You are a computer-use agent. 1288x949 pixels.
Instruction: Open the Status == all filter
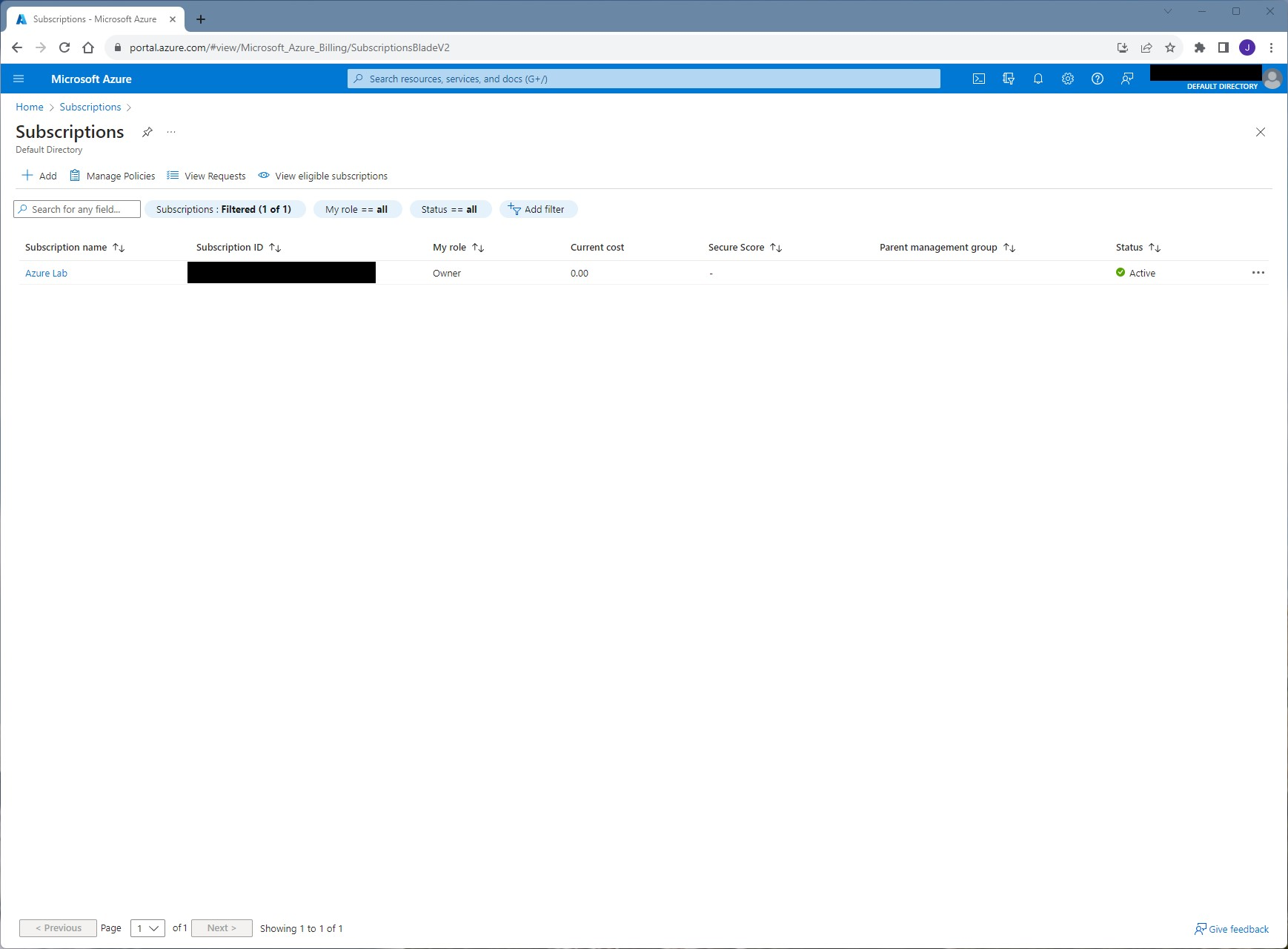pyautogui.click(x=449, y=209)
